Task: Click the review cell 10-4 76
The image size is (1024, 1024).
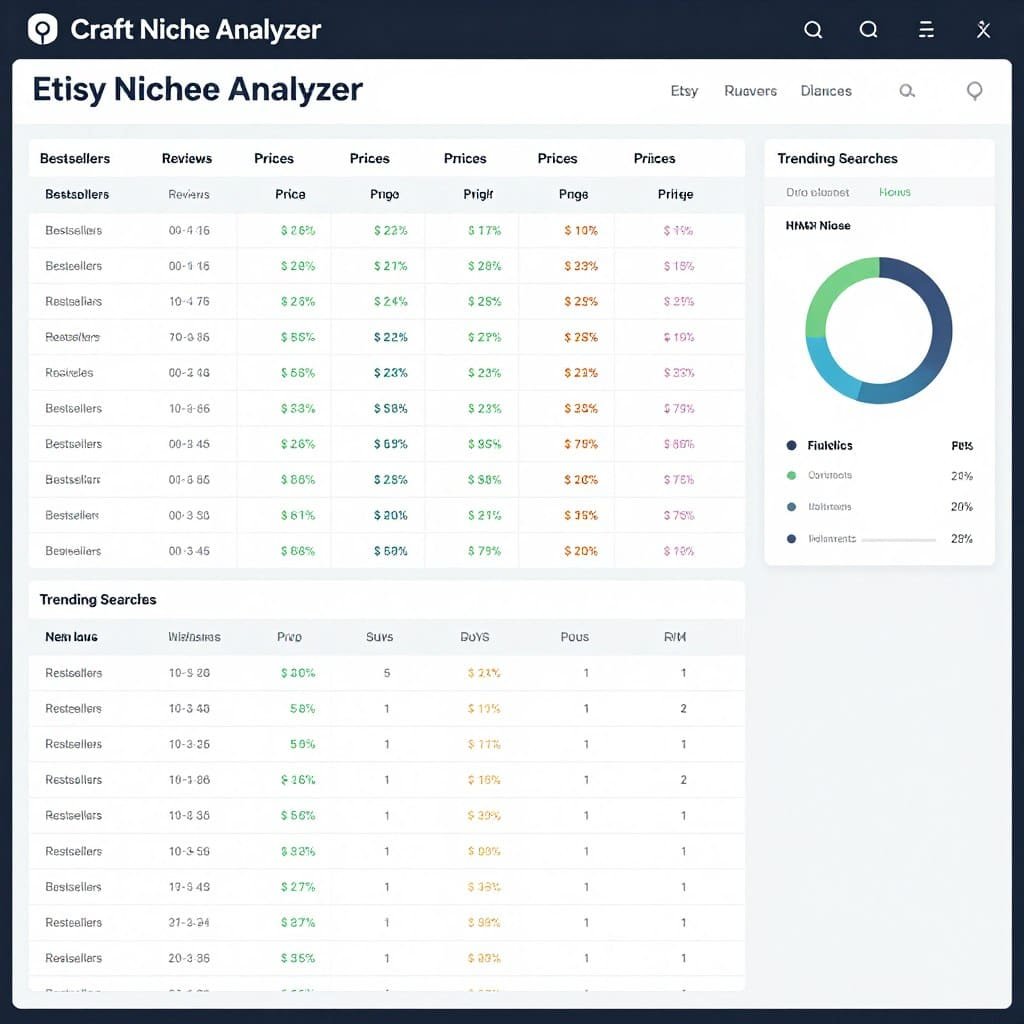Action: pyautogui.click(x=189, y=302)
